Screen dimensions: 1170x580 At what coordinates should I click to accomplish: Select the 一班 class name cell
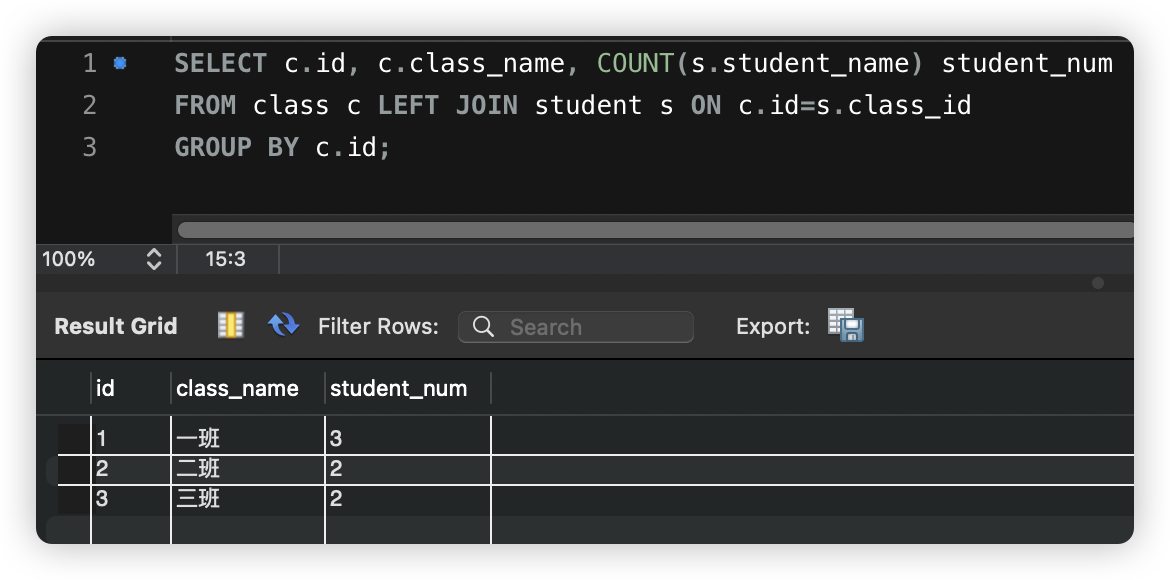246,438
